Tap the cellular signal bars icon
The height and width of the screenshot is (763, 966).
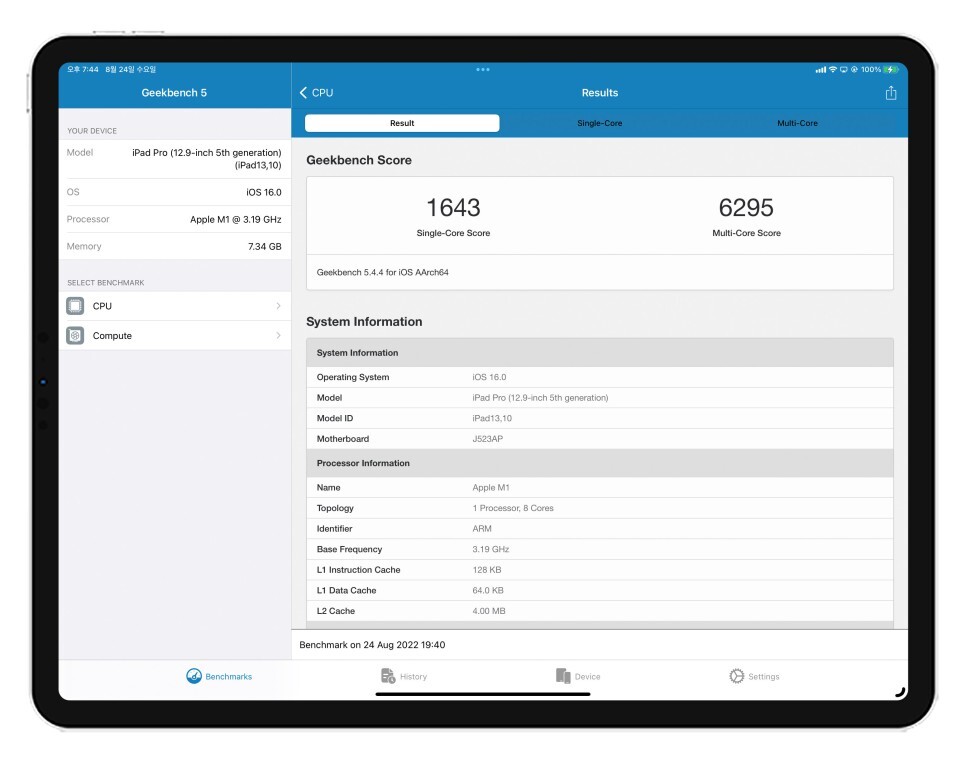click(821, 70)
